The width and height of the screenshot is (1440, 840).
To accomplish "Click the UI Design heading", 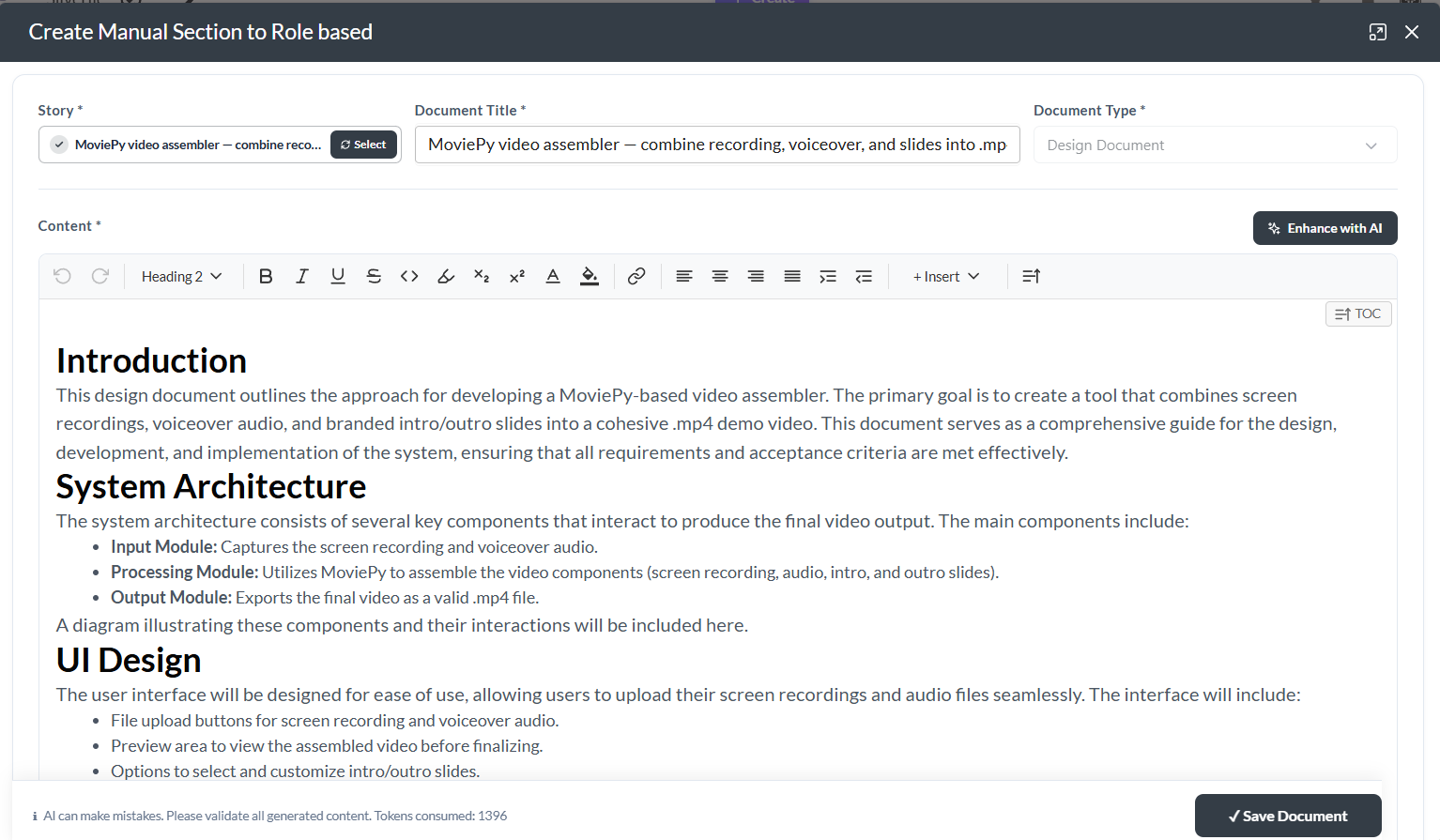I will [x=129, y=660].
